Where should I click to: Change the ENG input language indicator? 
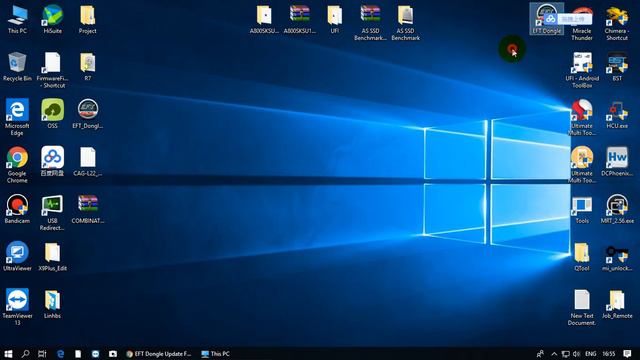click(591, 354)
